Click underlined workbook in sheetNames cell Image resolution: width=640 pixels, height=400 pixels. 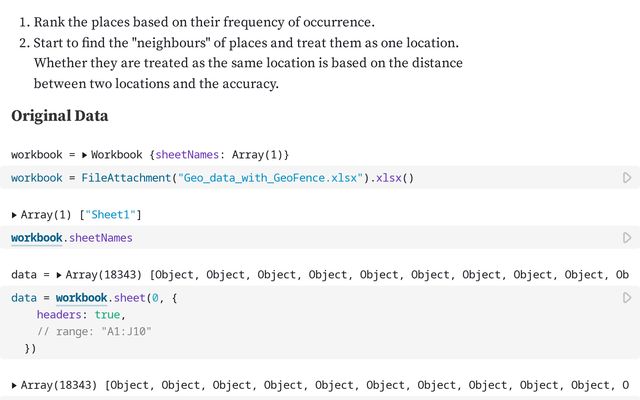tap(37, 238)
